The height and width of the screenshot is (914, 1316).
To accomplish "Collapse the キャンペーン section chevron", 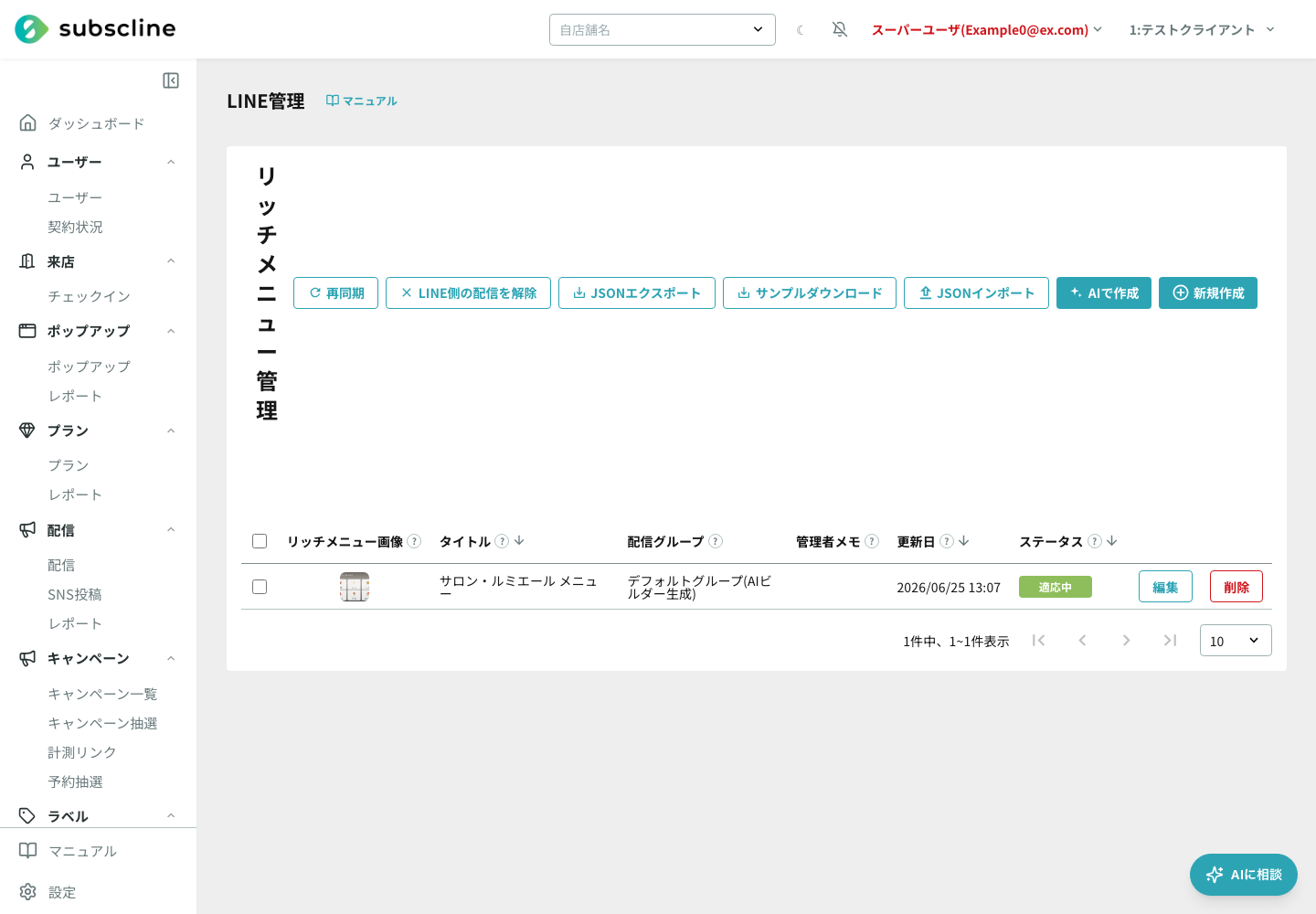I will click(x=171, y=658).
